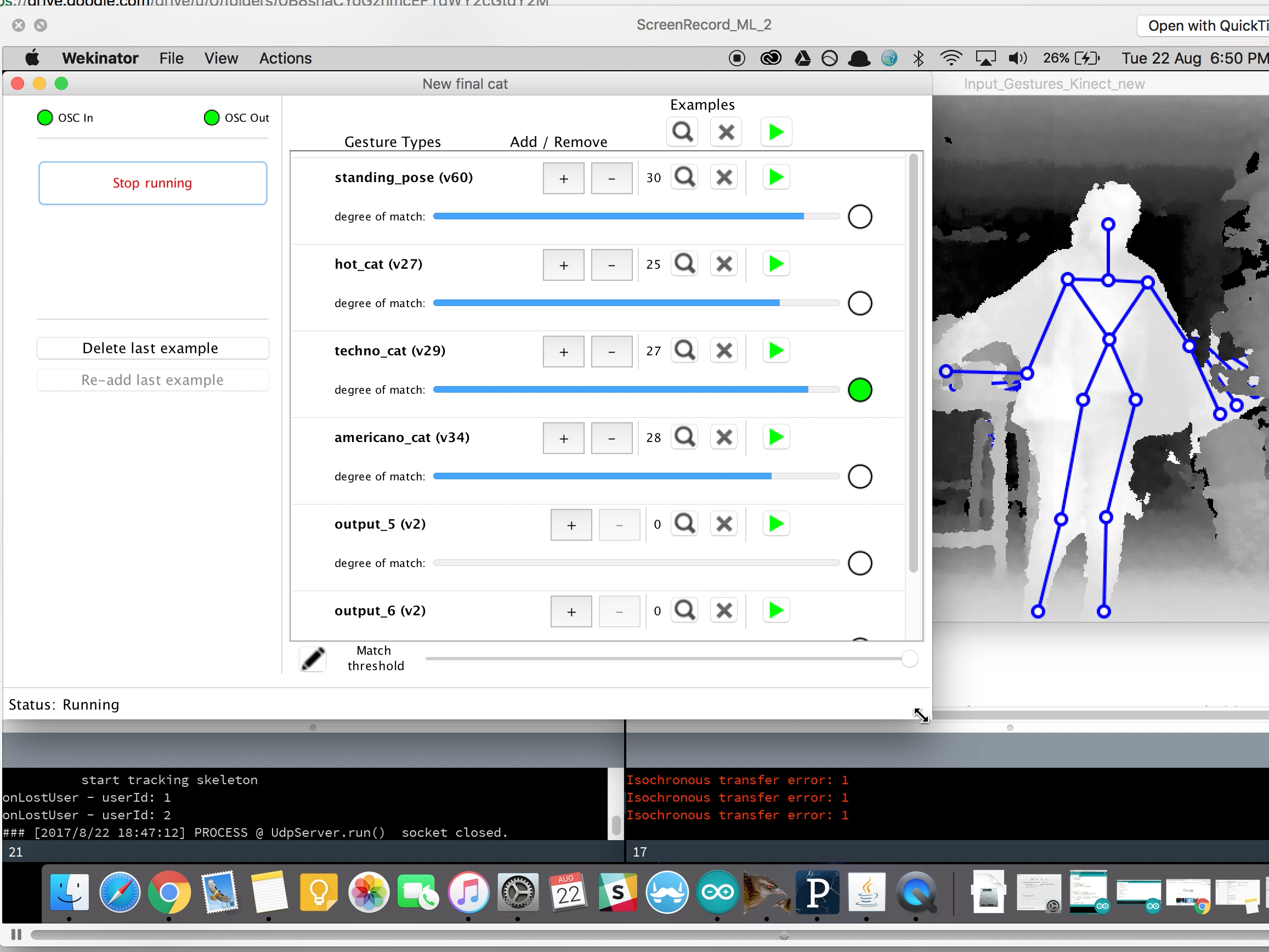This screenshot has height=952, width=1269.
Task: Click the green techno_cat match indicator
Action: 859,390
